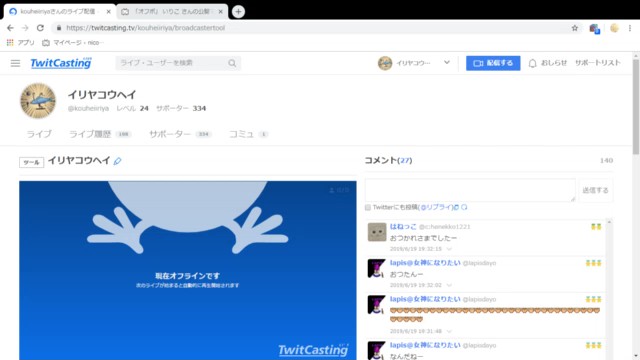Expand options chevron under おつたんー comment
The image size is (640, 360).
449,285
